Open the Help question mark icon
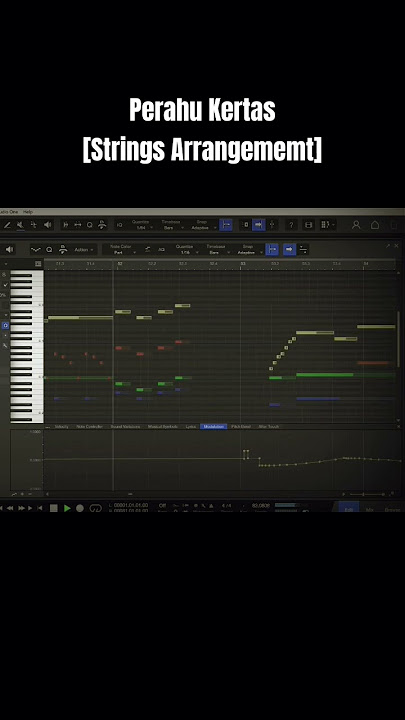This screenshot has width=405, height=720. pos(291,225)
